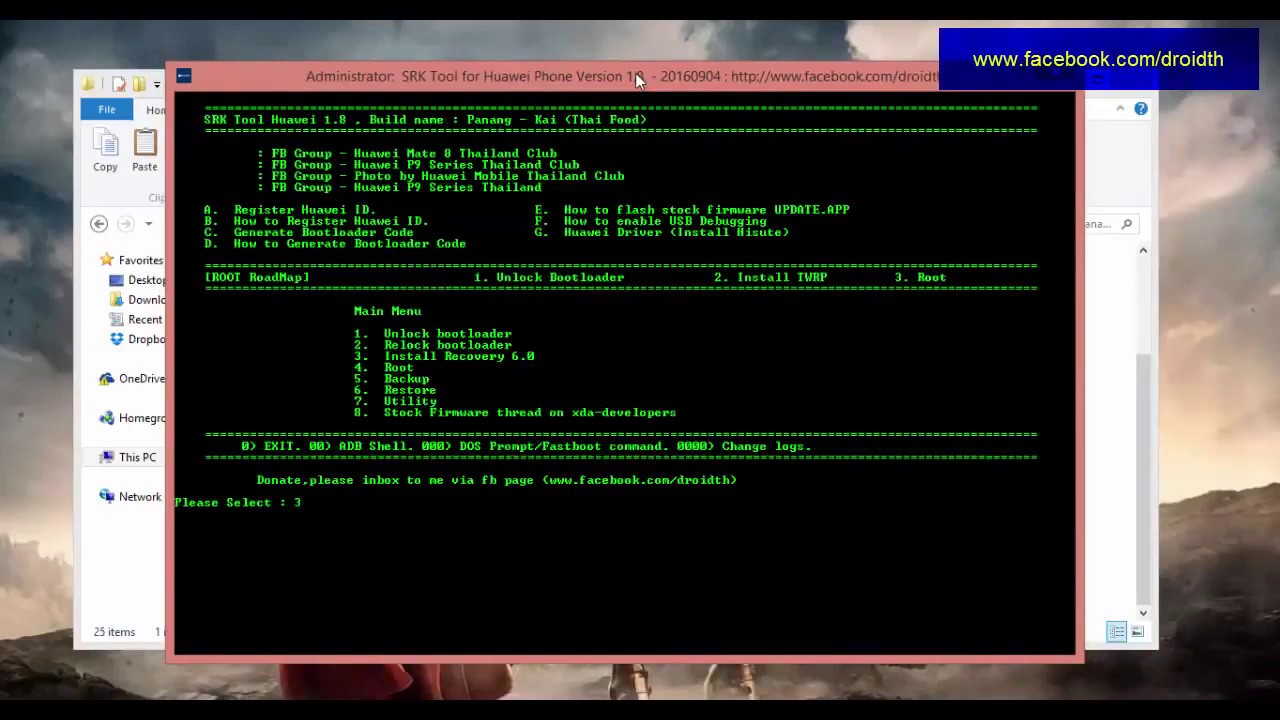1280x720 pixels.
Task: Click the '[ROOT RoadMap]' heading text
Action: tap(257, 277)
